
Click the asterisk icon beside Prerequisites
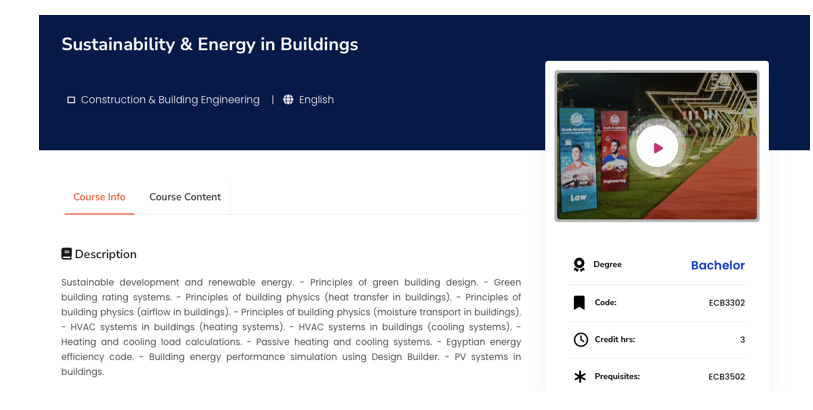pos(580,377)
